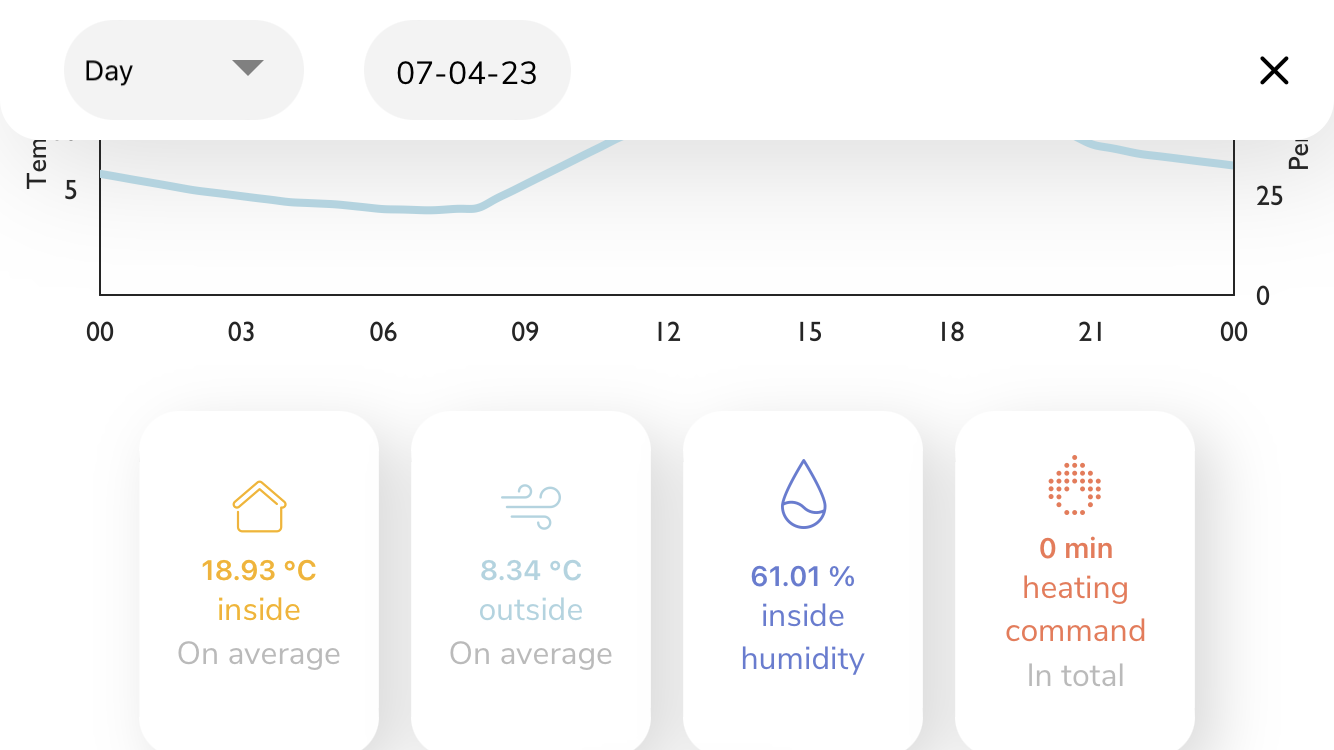This screenshot has height=750, width=1334.
Task: Close the chart panel with X
Action: pos(1274,70)
